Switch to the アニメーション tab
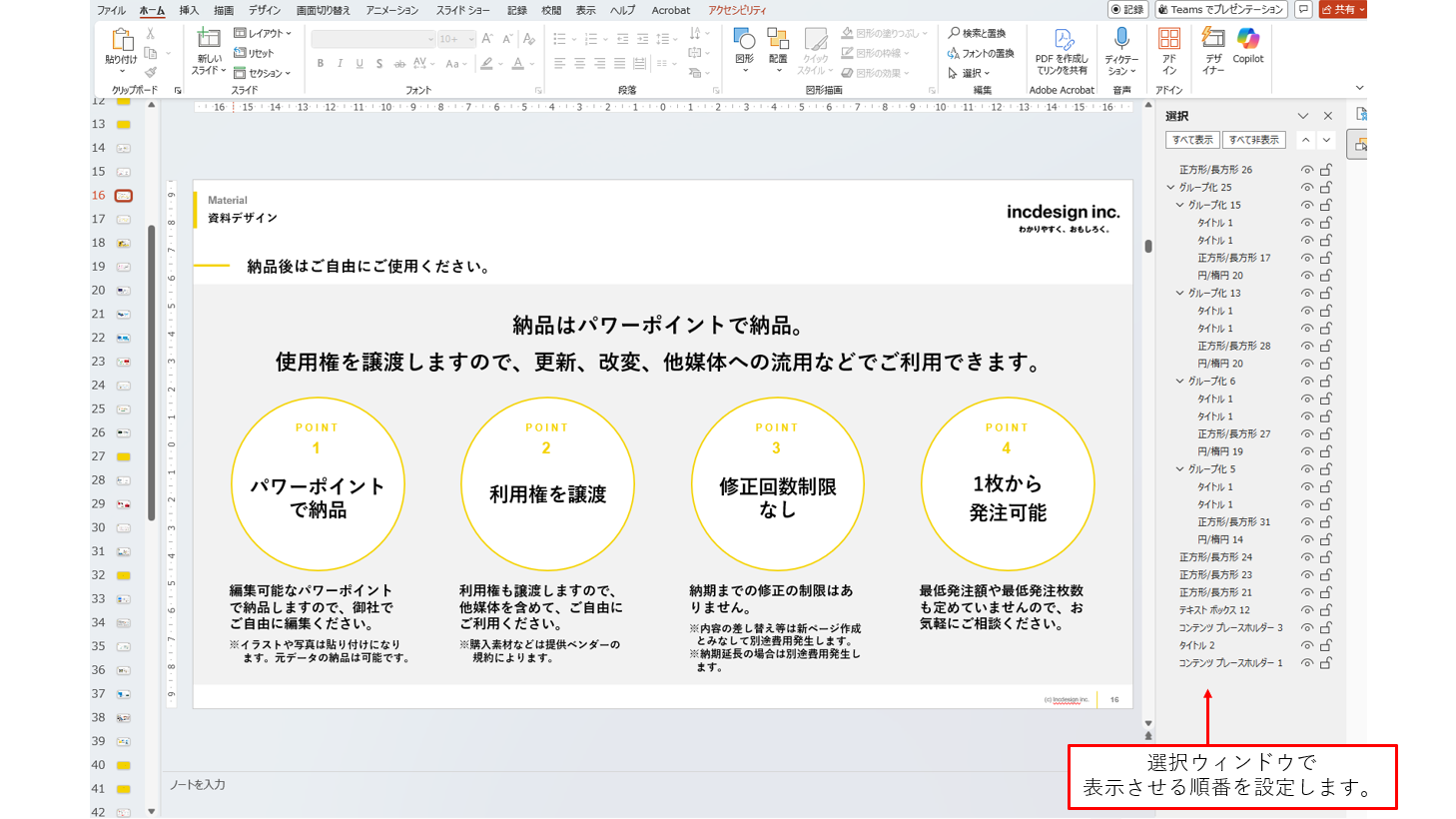Image resolution: width=1456 pixels, height=819 pixels. pos(391,10)
